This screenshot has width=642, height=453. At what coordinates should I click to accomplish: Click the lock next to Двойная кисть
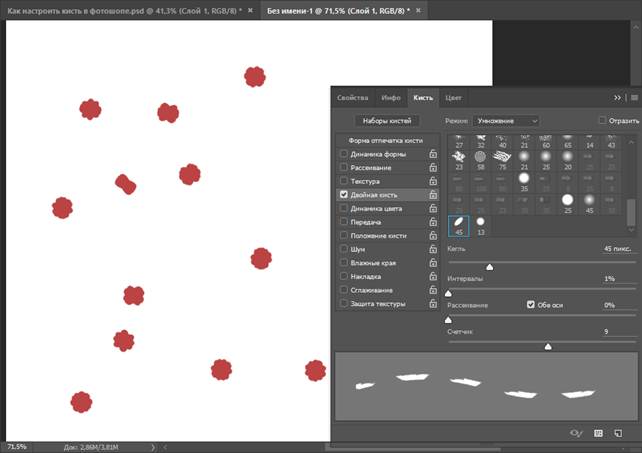[x=433, y=195]
